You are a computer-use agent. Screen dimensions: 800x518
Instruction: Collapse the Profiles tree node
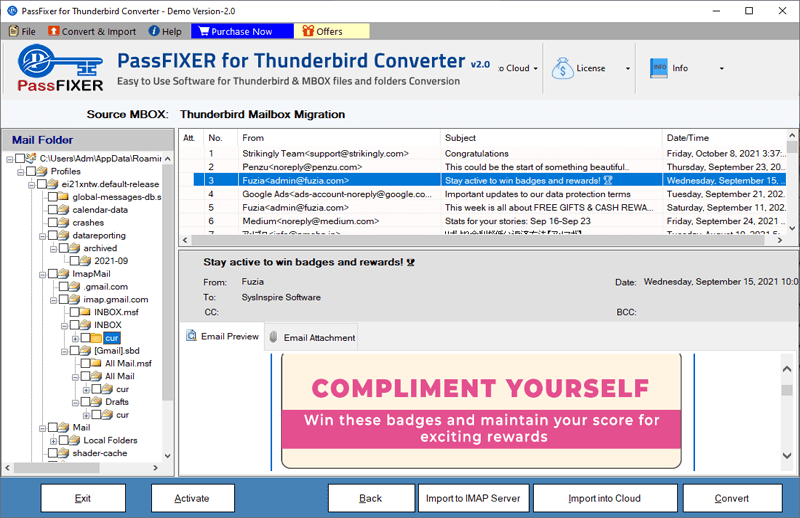(x=20, y=171)
